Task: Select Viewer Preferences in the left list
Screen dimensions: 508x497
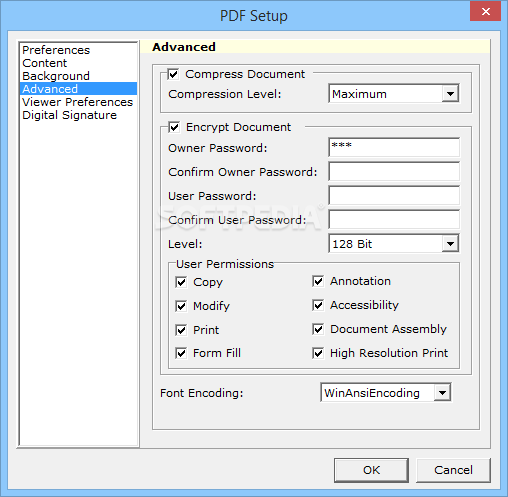Action: [x=78, y=102]
